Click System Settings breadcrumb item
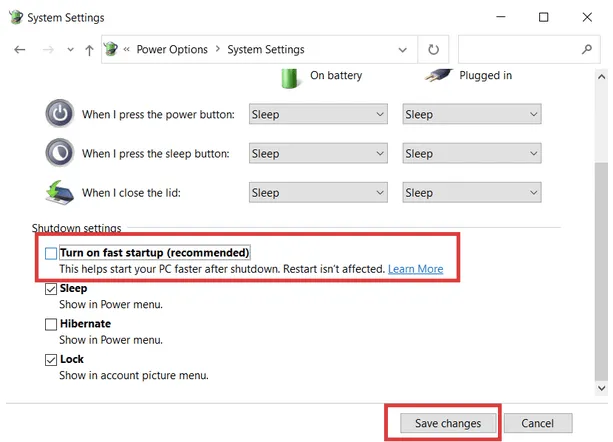Viewport: 613px width, 442px height. coord(266,49)
